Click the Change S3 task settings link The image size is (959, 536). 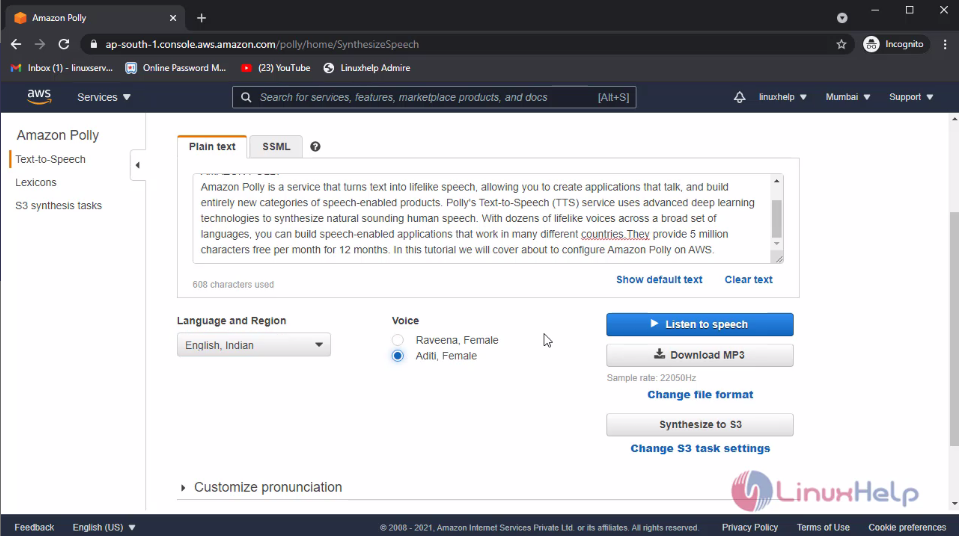point(700,449)
